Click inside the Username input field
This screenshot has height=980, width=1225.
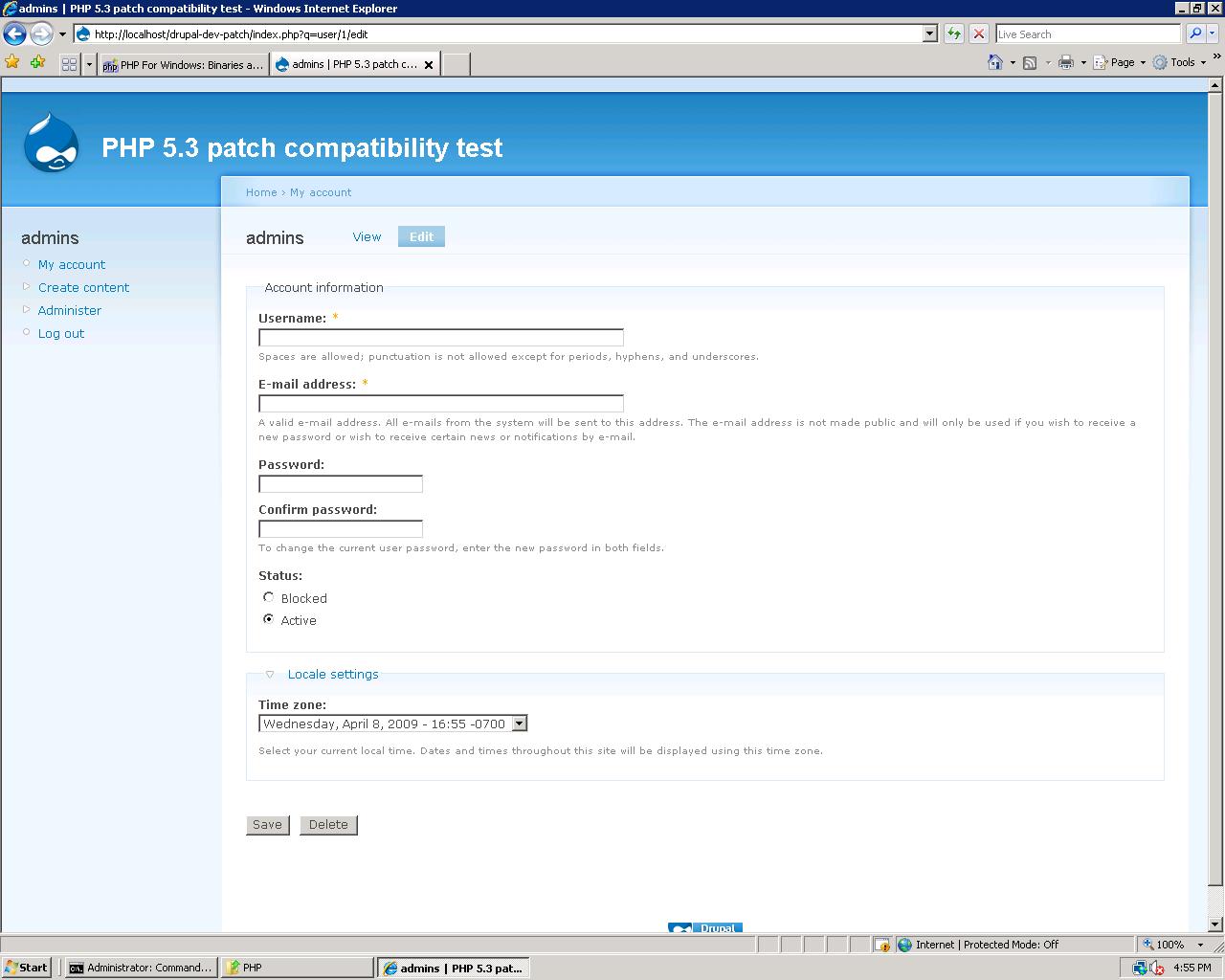click(x=440, y=337)
